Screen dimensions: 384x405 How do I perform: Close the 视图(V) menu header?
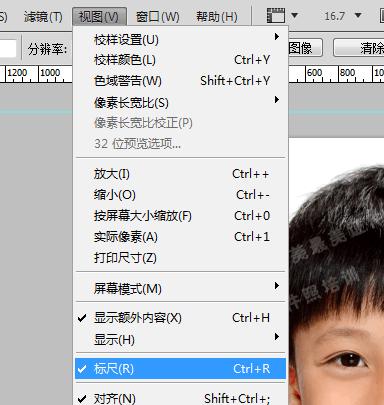(99, 17)
